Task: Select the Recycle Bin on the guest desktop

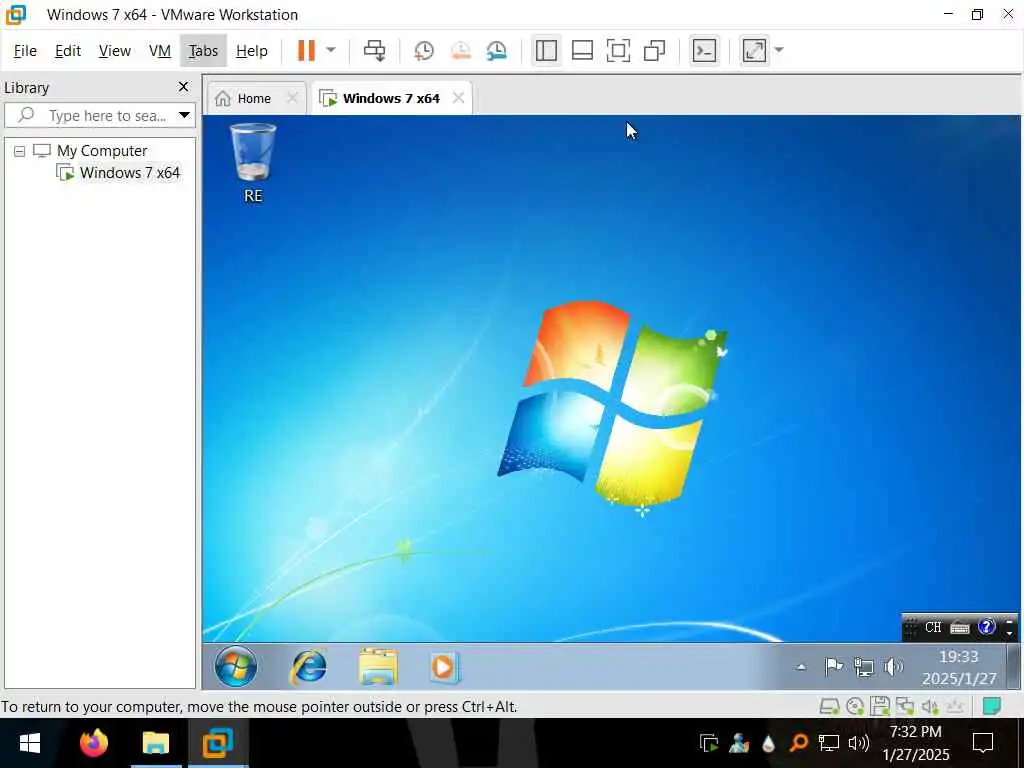Action: pyautogui.click(x=253, y=163)
